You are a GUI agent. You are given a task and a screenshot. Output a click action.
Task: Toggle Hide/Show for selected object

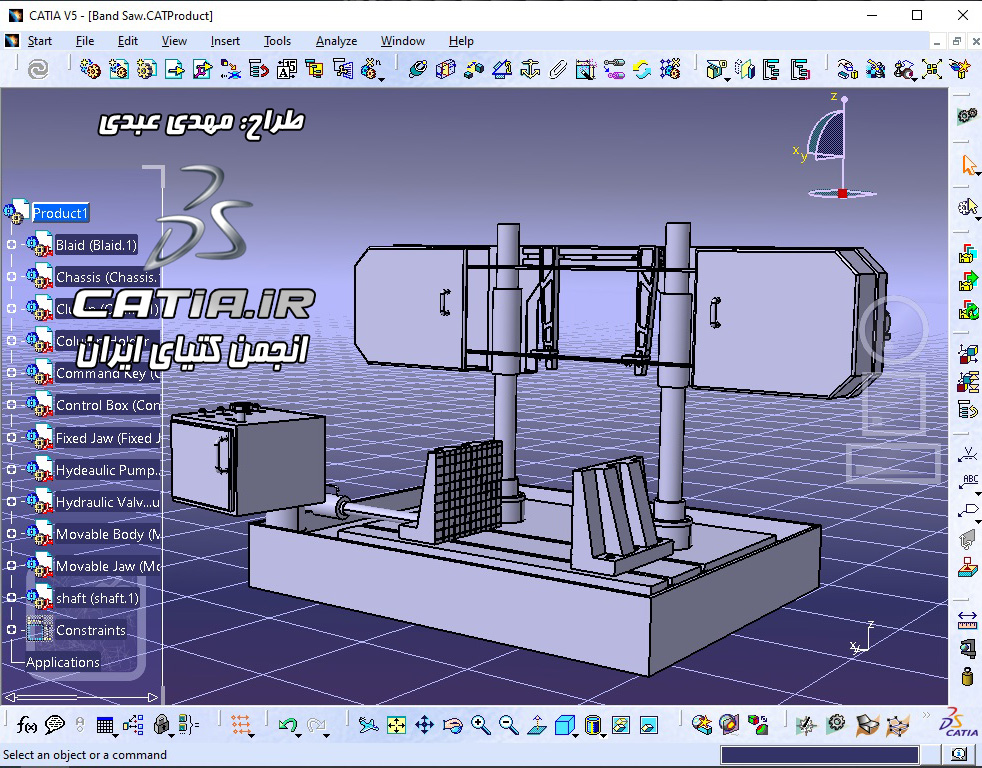(621, 725)
